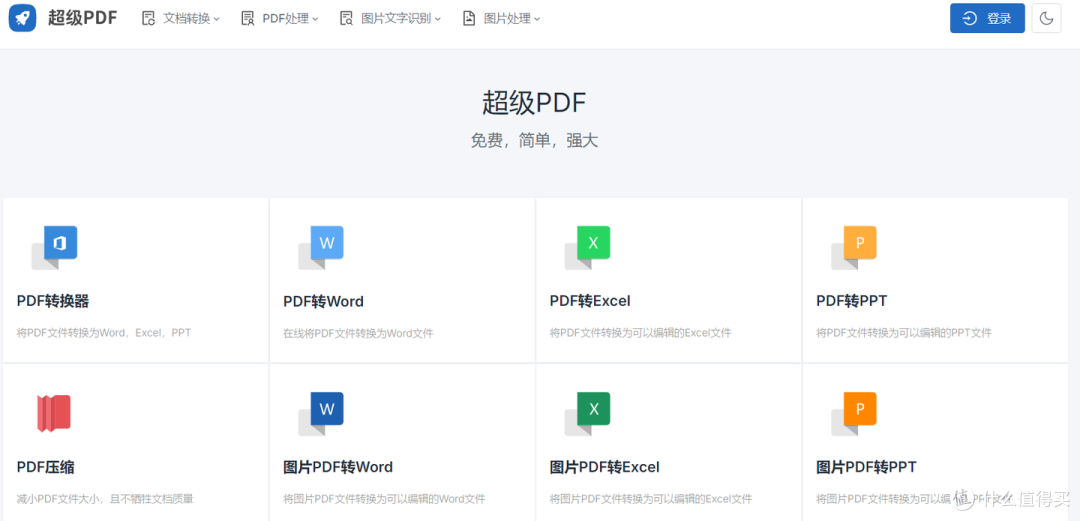Open the 图片PDF转PPT tool title
This screenshot has width=1080, height=521.
click(866, 467)
